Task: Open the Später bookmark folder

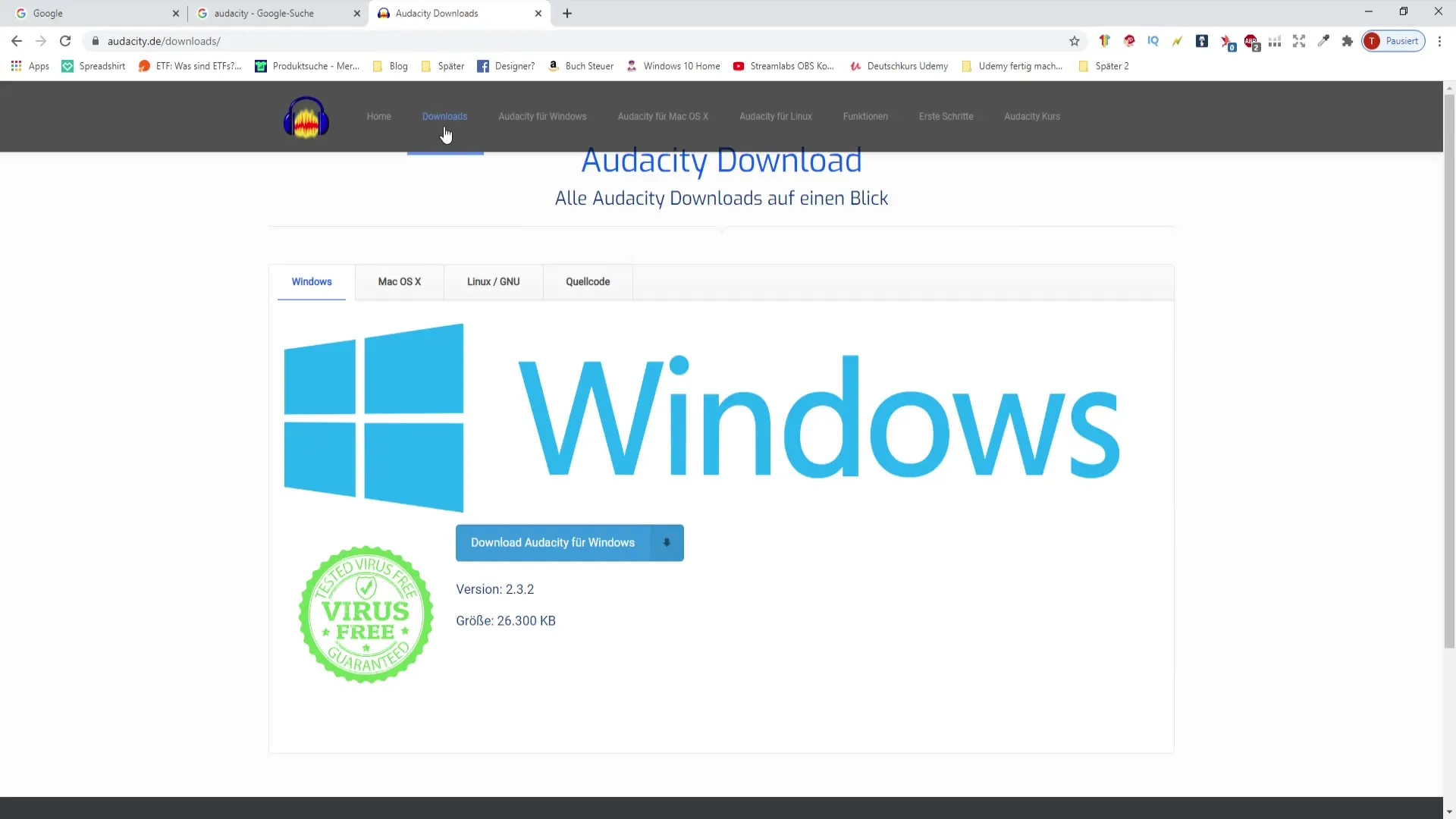Action: pos(443,66)
